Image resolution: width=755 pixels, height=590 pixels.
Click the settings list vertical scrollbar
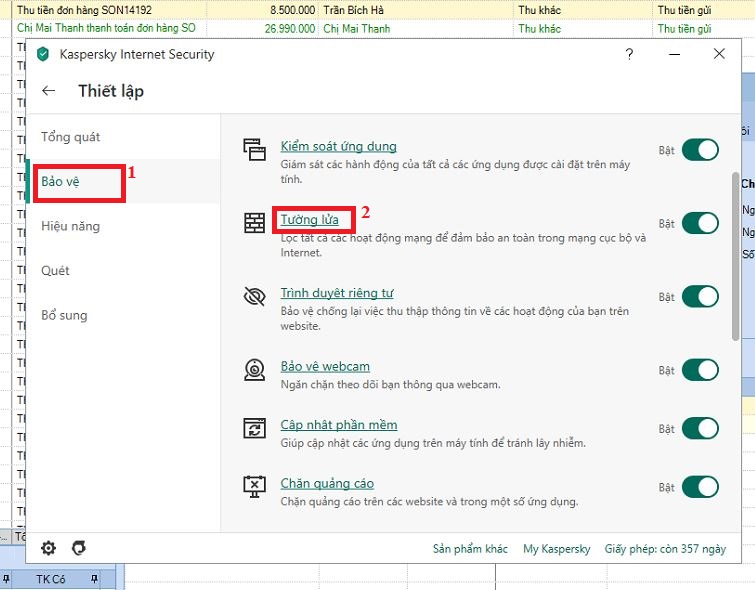point(735,256)
